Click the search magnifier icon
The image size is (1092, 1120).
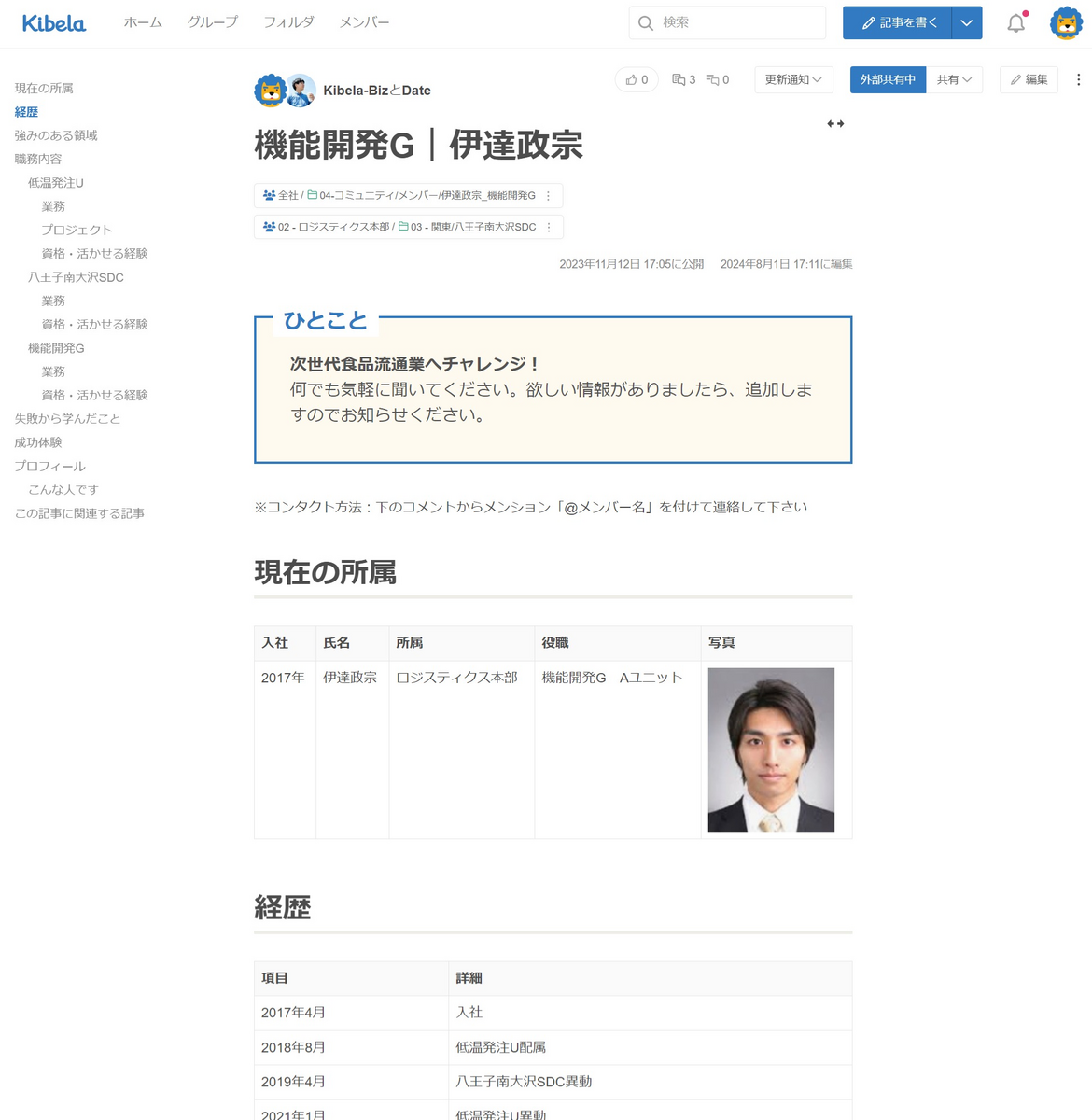pos(646,22)
